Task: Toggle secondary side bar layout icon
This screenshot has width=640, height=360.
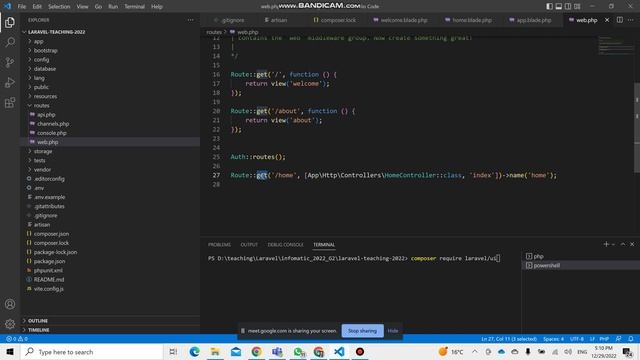Action: (x=568, y=7)
